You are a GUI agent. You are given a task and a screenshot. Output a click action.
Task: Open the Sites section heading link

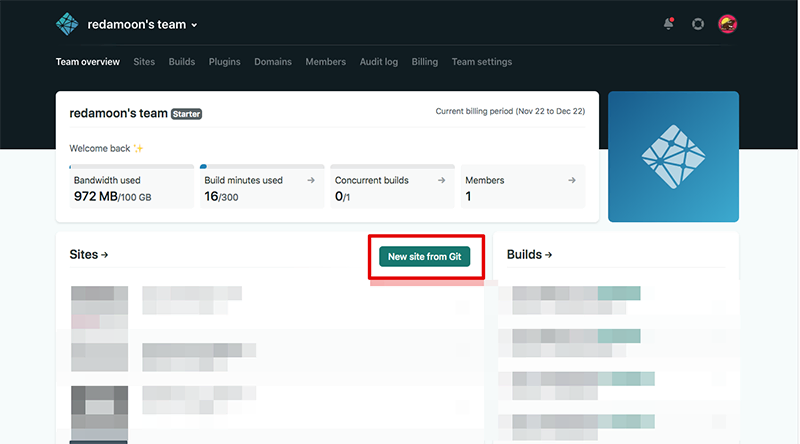point(89,254)
